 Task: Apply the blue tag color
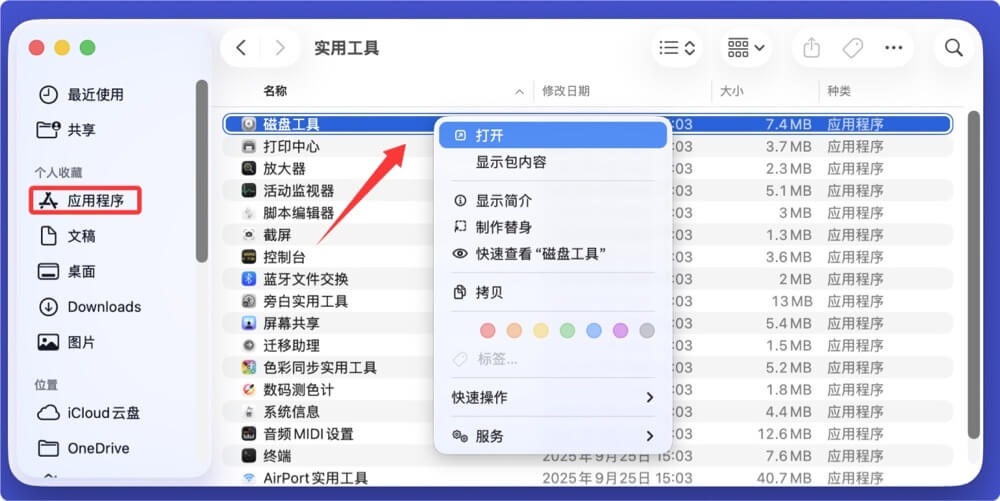pos(594,330)
